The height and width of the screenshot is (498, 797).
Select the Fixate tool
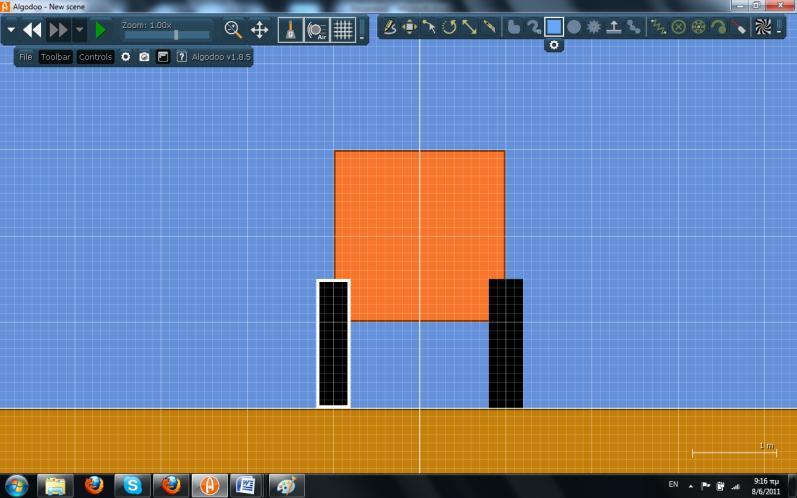point(678,27)
